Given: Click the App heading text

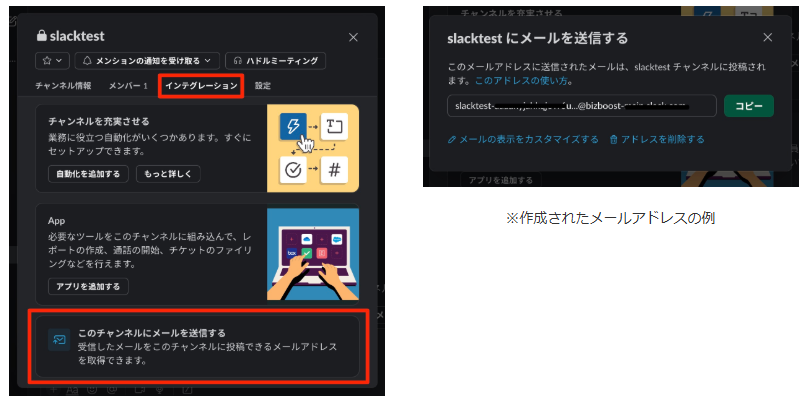Looking at the screenshot, I should (56, 221).
